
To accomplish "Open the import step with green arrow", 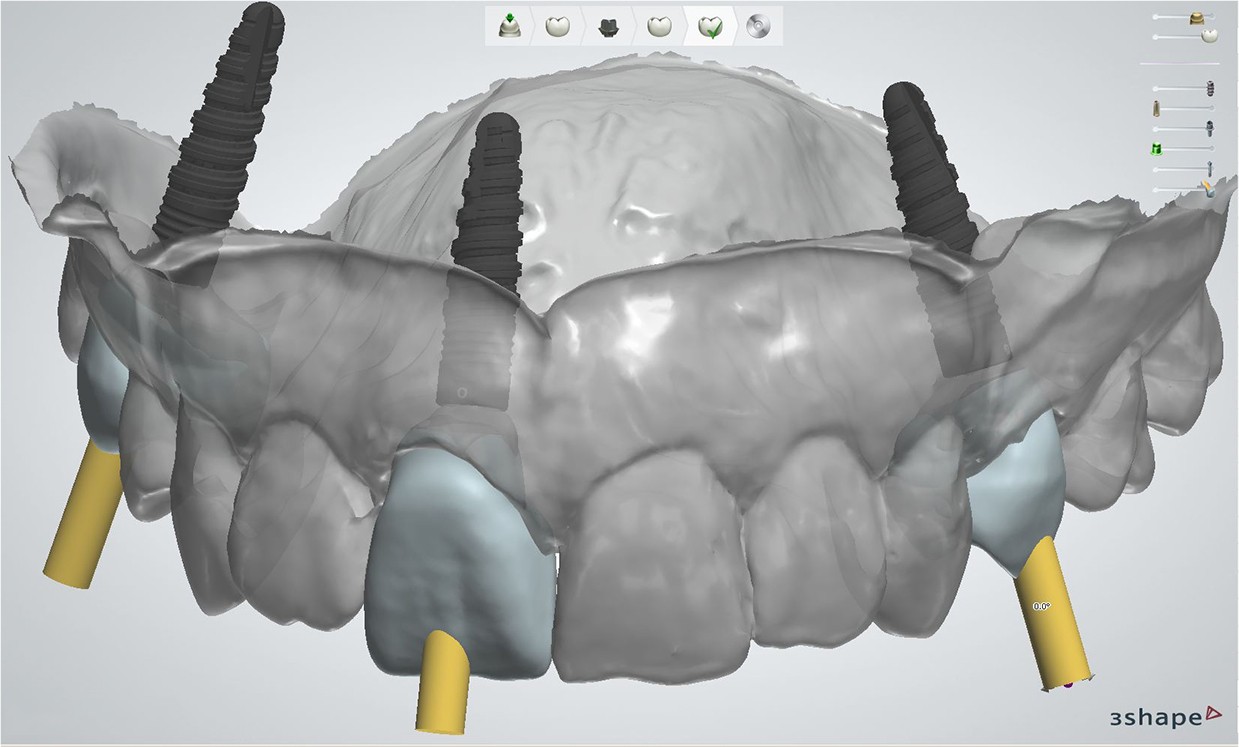I will coord(507,26).
